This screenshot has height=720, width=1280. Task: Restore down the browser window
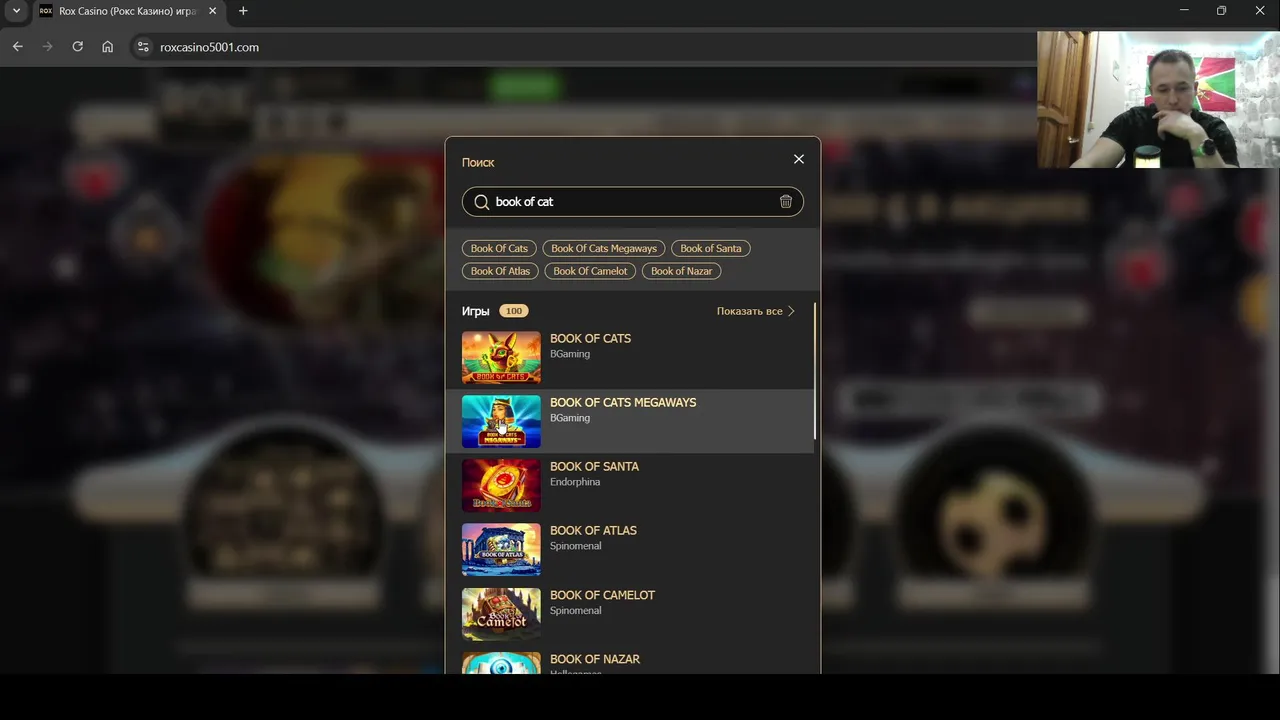click(x=1221, y=11)
